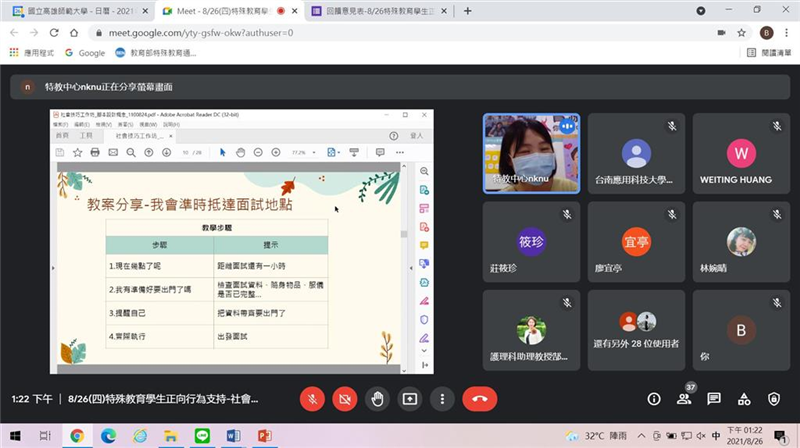The width and height of the screenshot is (800, 448).
Task: Bookmark this page with star icon
Action: [x=742, y=32]
